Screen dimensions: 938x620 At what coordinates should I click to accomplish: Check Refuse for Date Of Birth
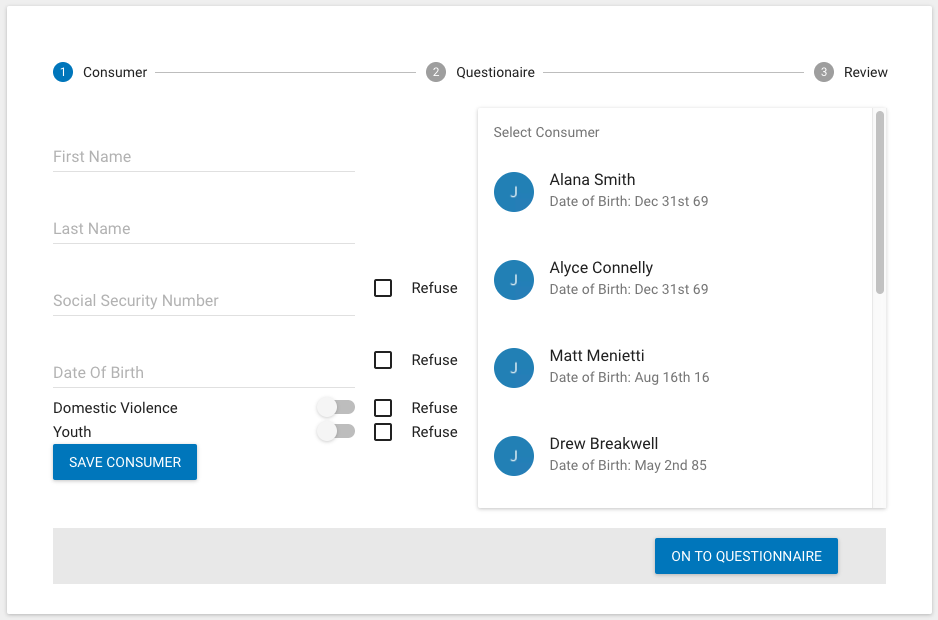click(x=383, y=360)
